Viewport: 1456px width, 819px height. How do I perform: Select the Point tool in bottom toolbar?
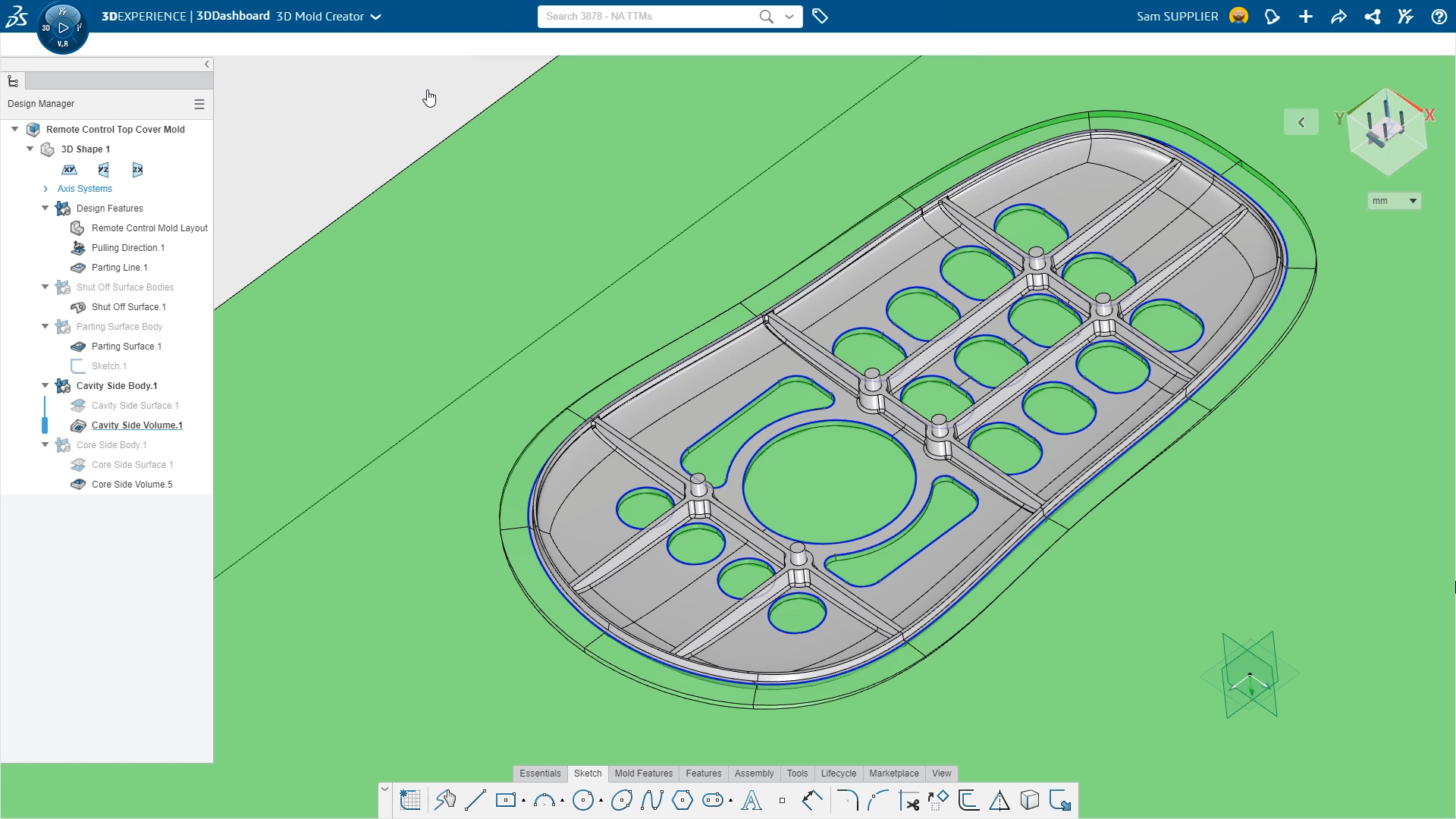pos(783,800)
